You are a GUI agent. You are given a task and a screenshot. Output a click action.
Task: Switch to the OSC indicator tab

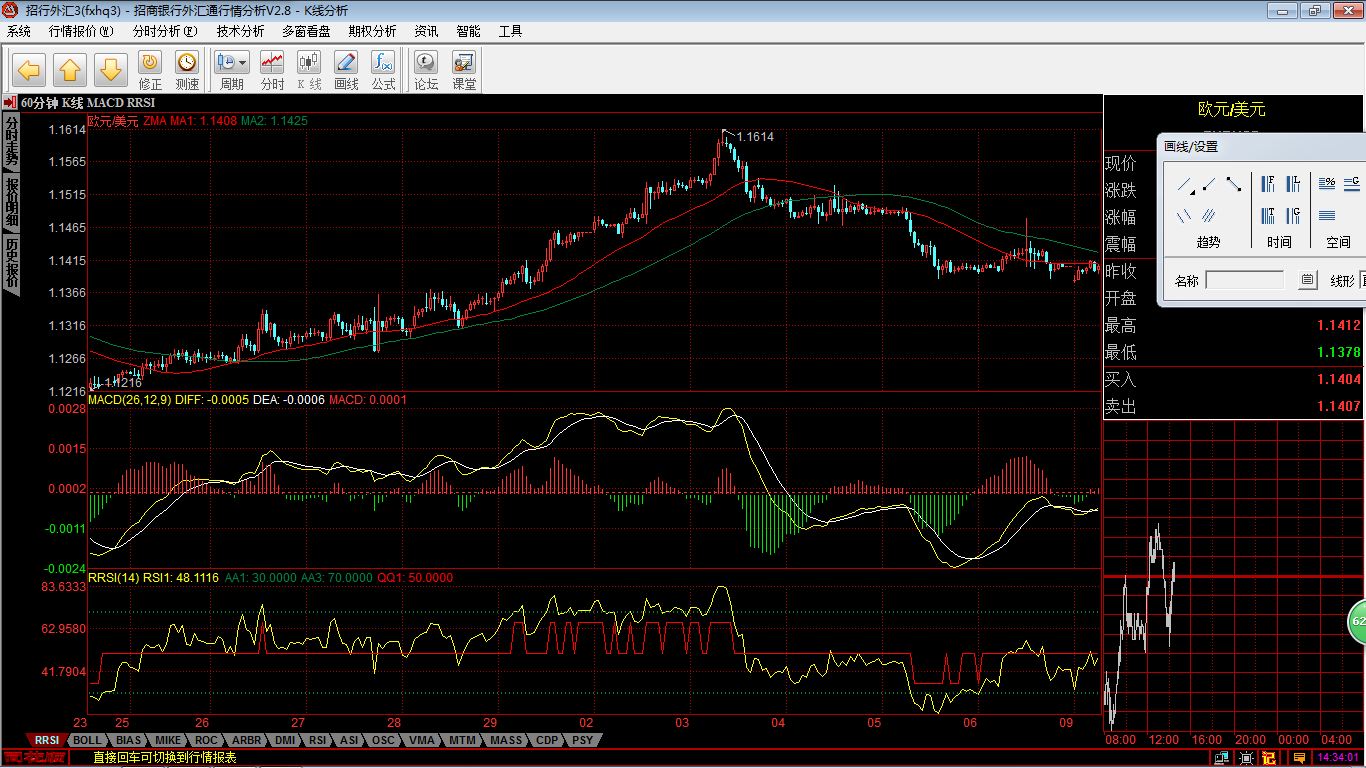pyautogui.click(x=383, y=740)
